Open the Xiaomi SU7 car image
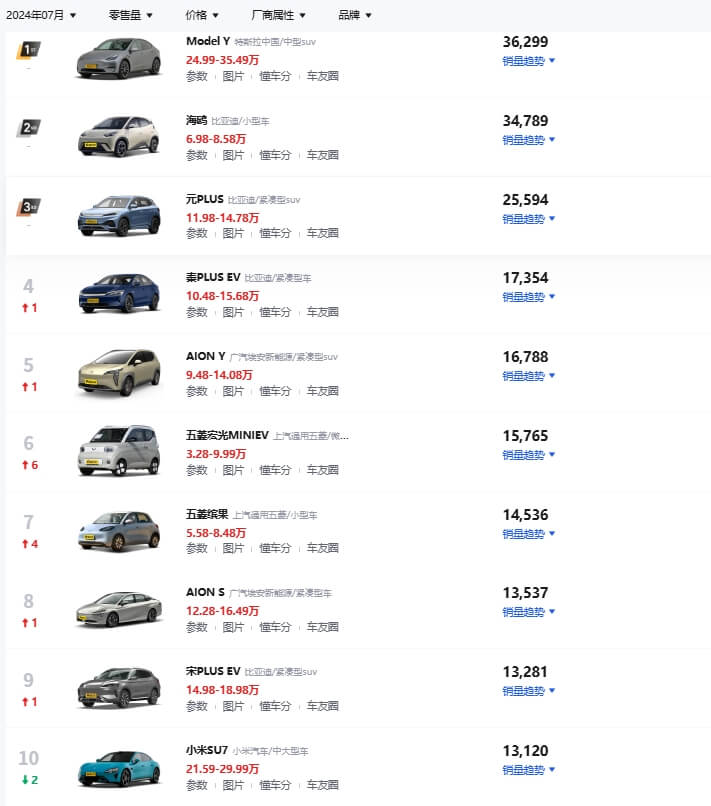The image size is (711, 806). [119, 768]
